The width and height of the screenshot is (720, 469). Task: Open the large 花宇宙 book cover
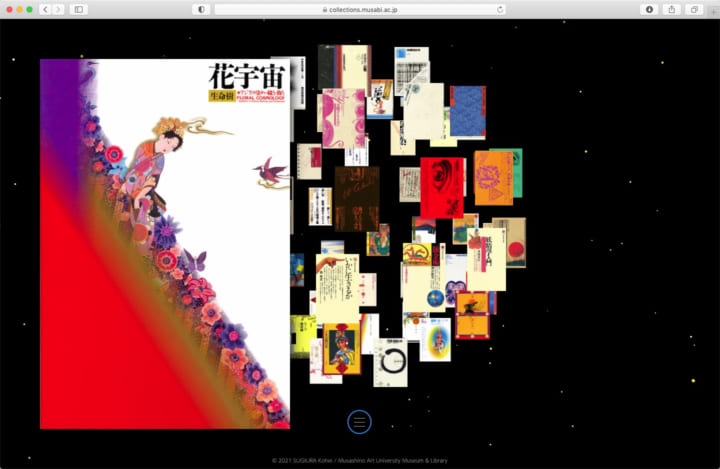[x=165, y=244]
